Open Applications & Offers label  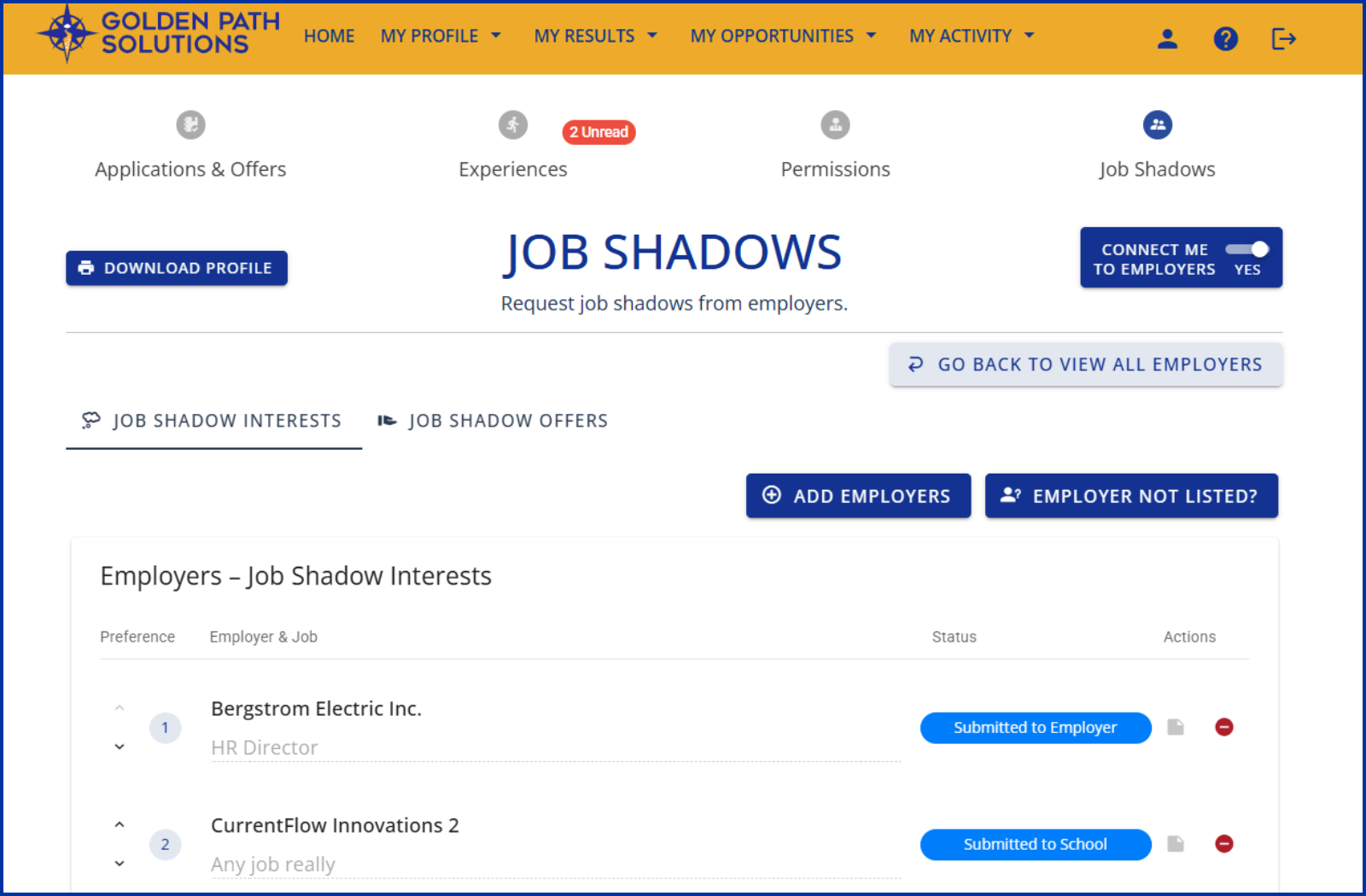click(190, 169)
